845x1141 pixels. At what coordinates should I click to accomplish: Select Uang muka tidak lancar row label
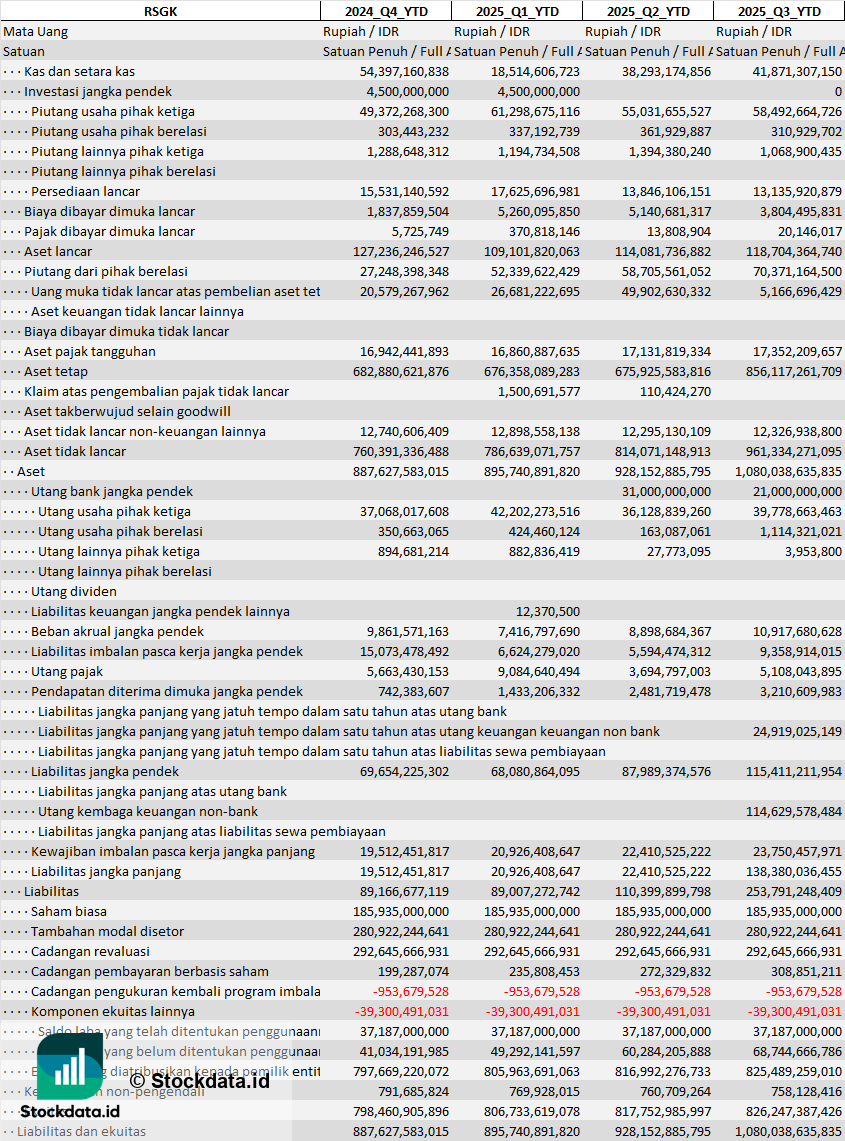175,292
